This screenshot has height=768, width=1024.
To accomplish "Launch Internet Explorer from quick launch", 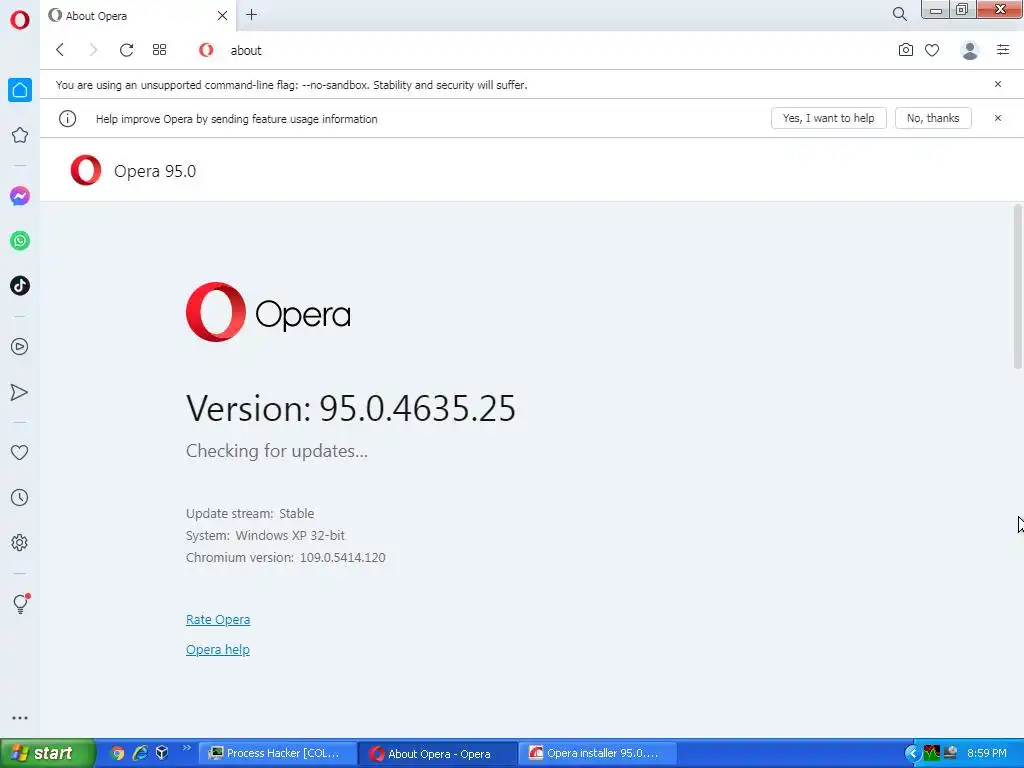I will pyautogui.click(x=140, y=753).
